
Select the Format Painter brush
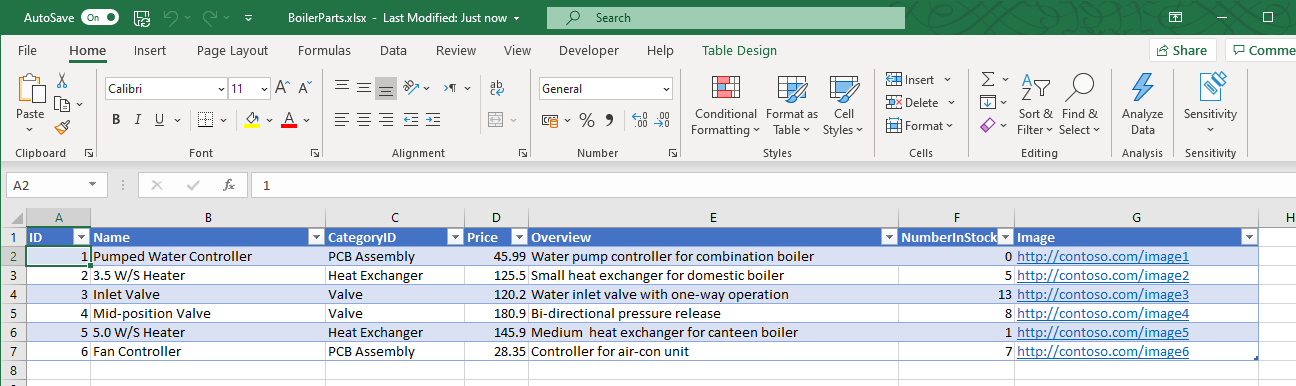(x=62, y=127)
